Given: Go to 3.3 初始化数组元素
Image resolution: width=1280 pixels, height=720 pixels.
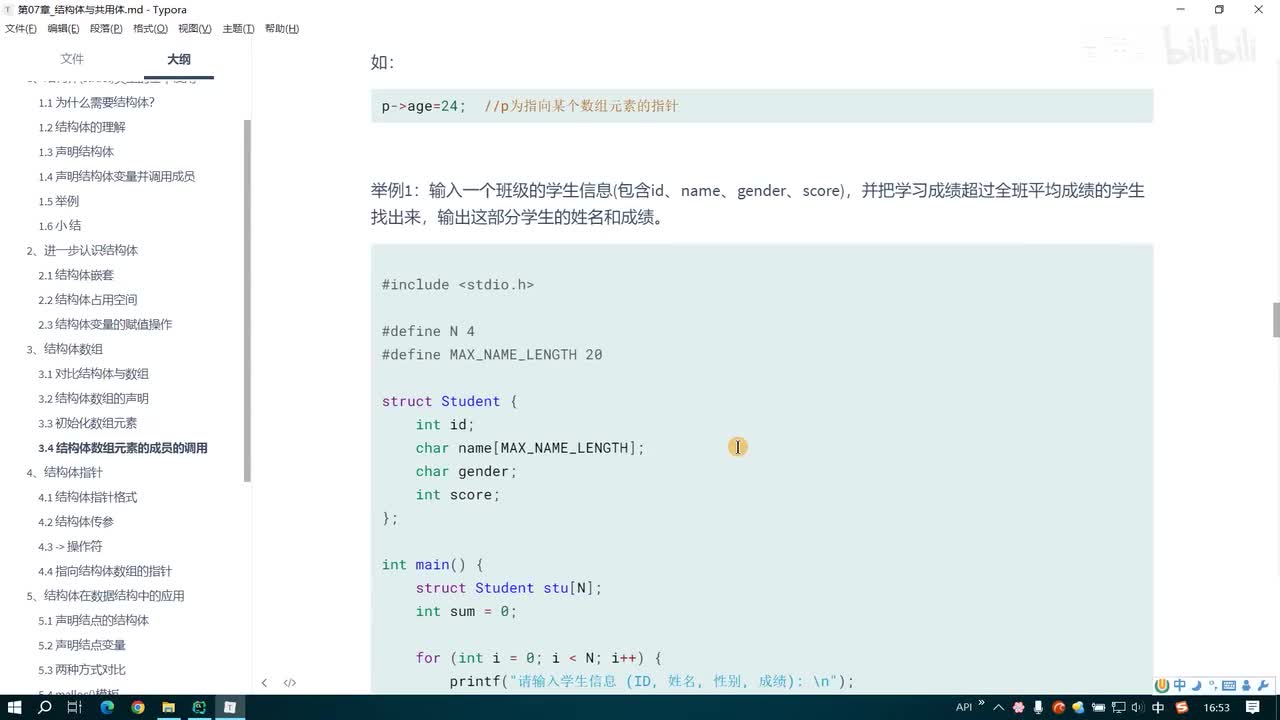Looking at the screenshot, I should pyautogui.click(x=88, y=423).
